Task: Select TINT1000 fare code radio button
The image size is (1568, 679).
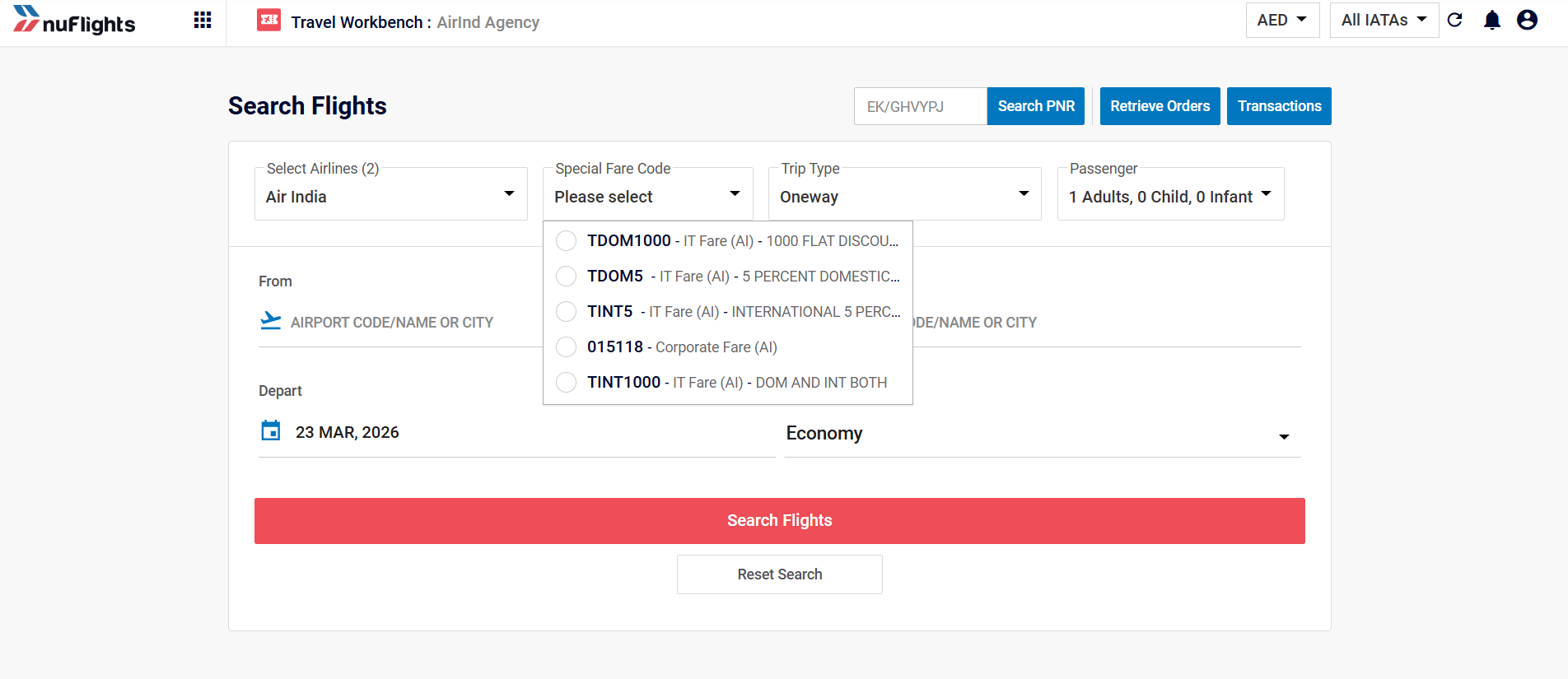Action: 566,382
